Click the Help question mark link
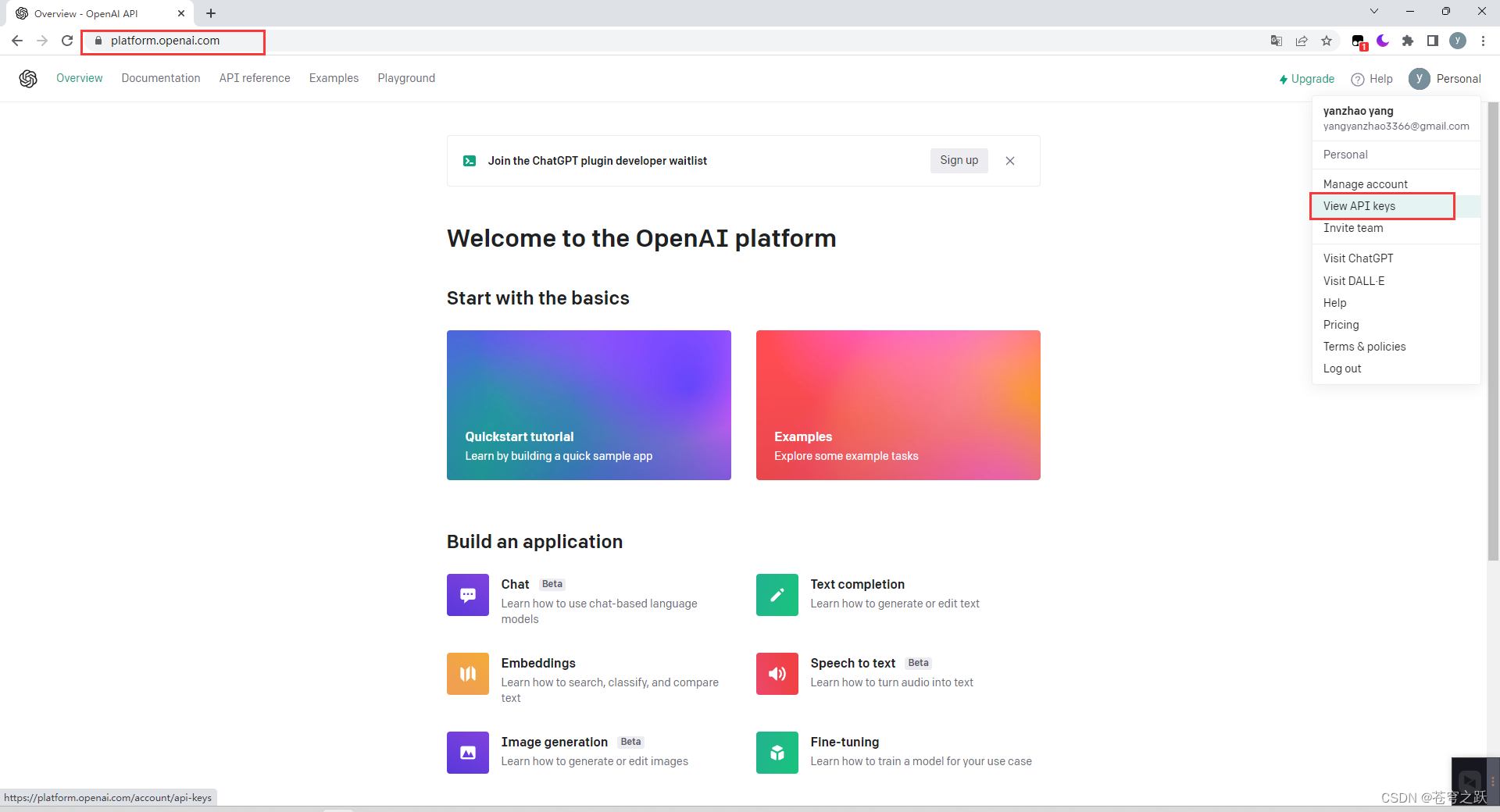Viewport: 1500px width, 812px height. point(1372,79)
